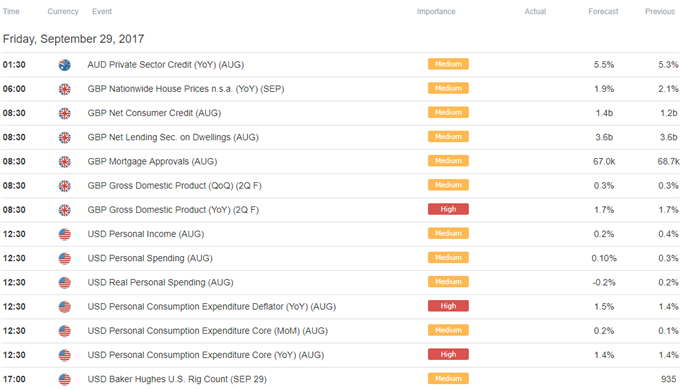
Task: Click forecast value 1.4b for Net Consumer Credit
Action: [604, 113]
